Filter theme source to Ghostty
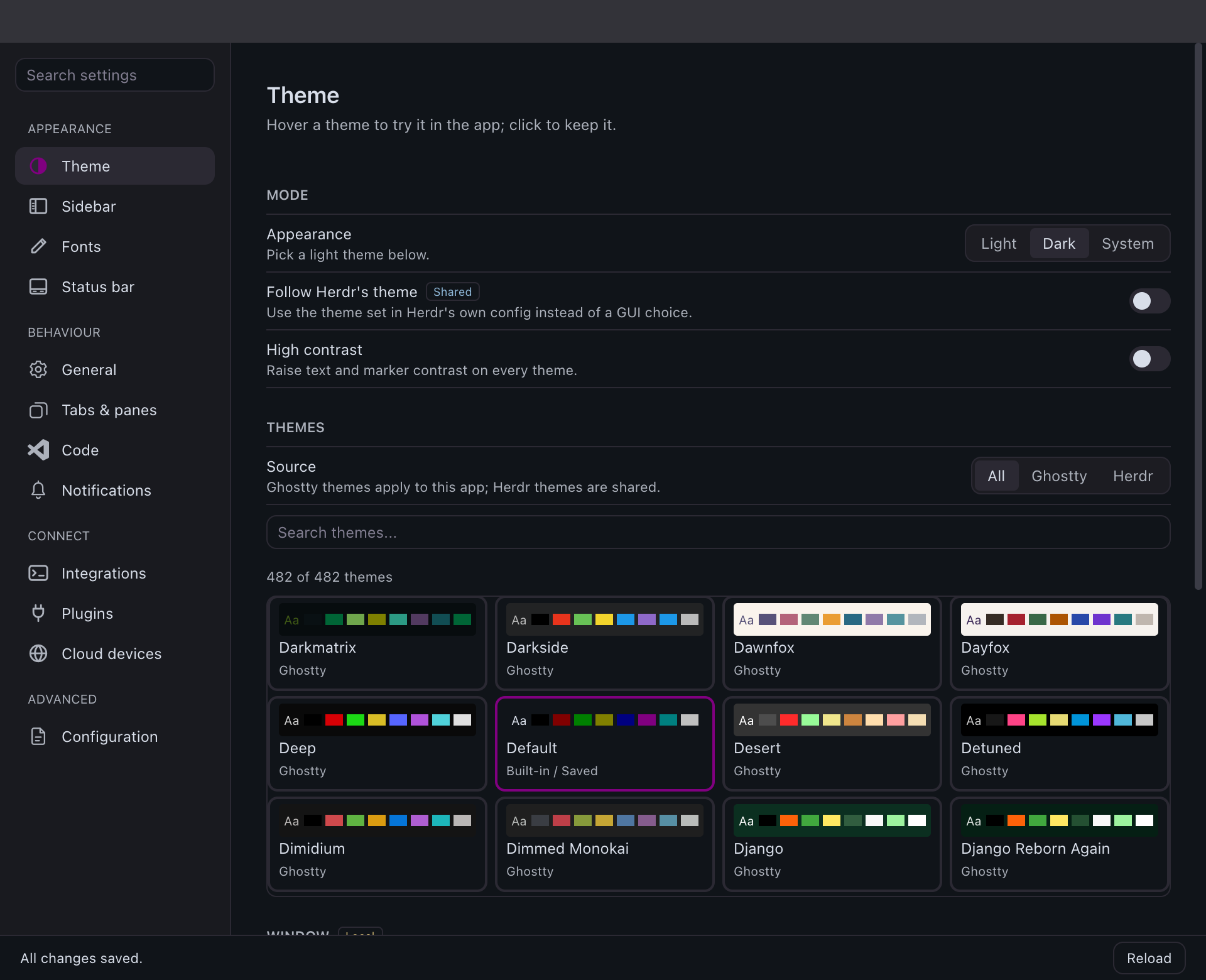The height and width of the screenshot is (980, 1206). [x=1059, y=476]
